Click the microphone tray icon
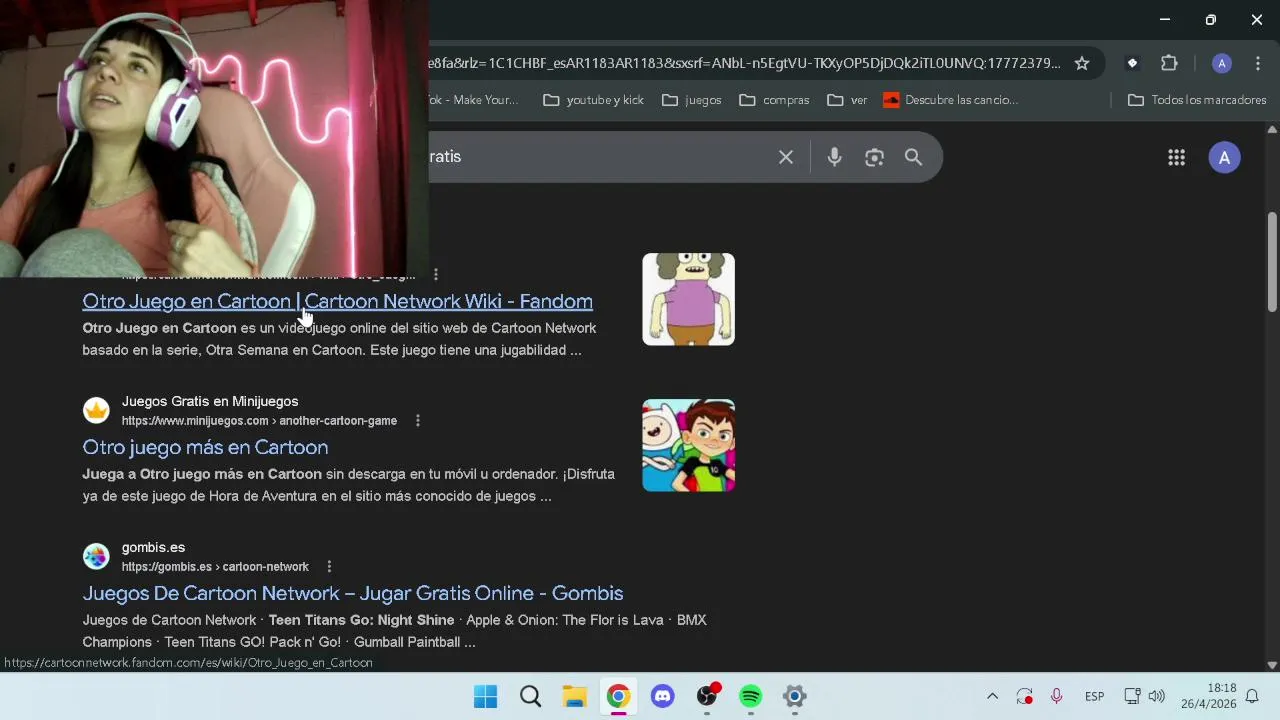1280x720 pixels. click(1056, 696)
